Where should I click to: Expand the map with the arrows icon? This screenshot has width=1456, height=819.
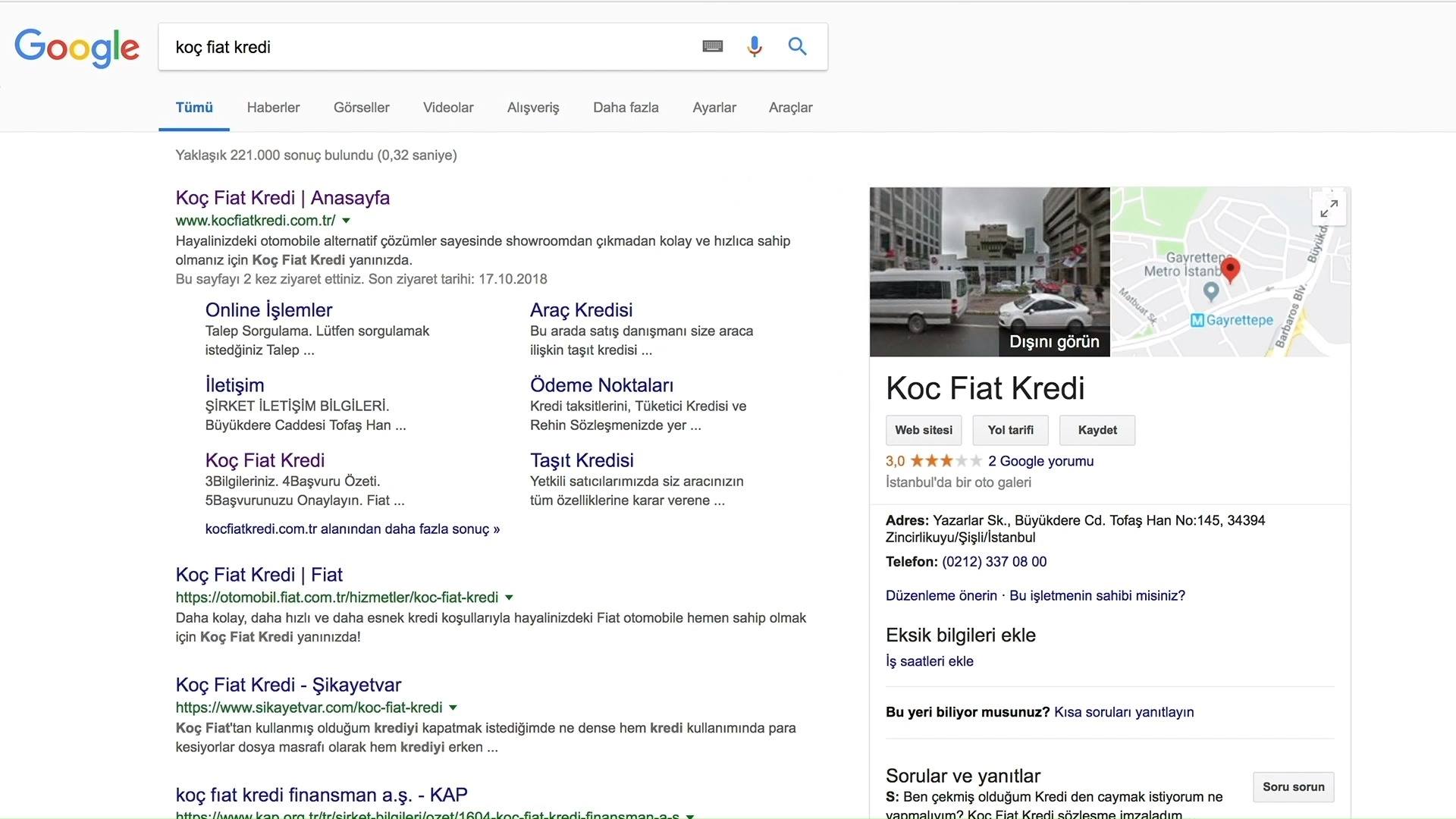(1329, 209)
